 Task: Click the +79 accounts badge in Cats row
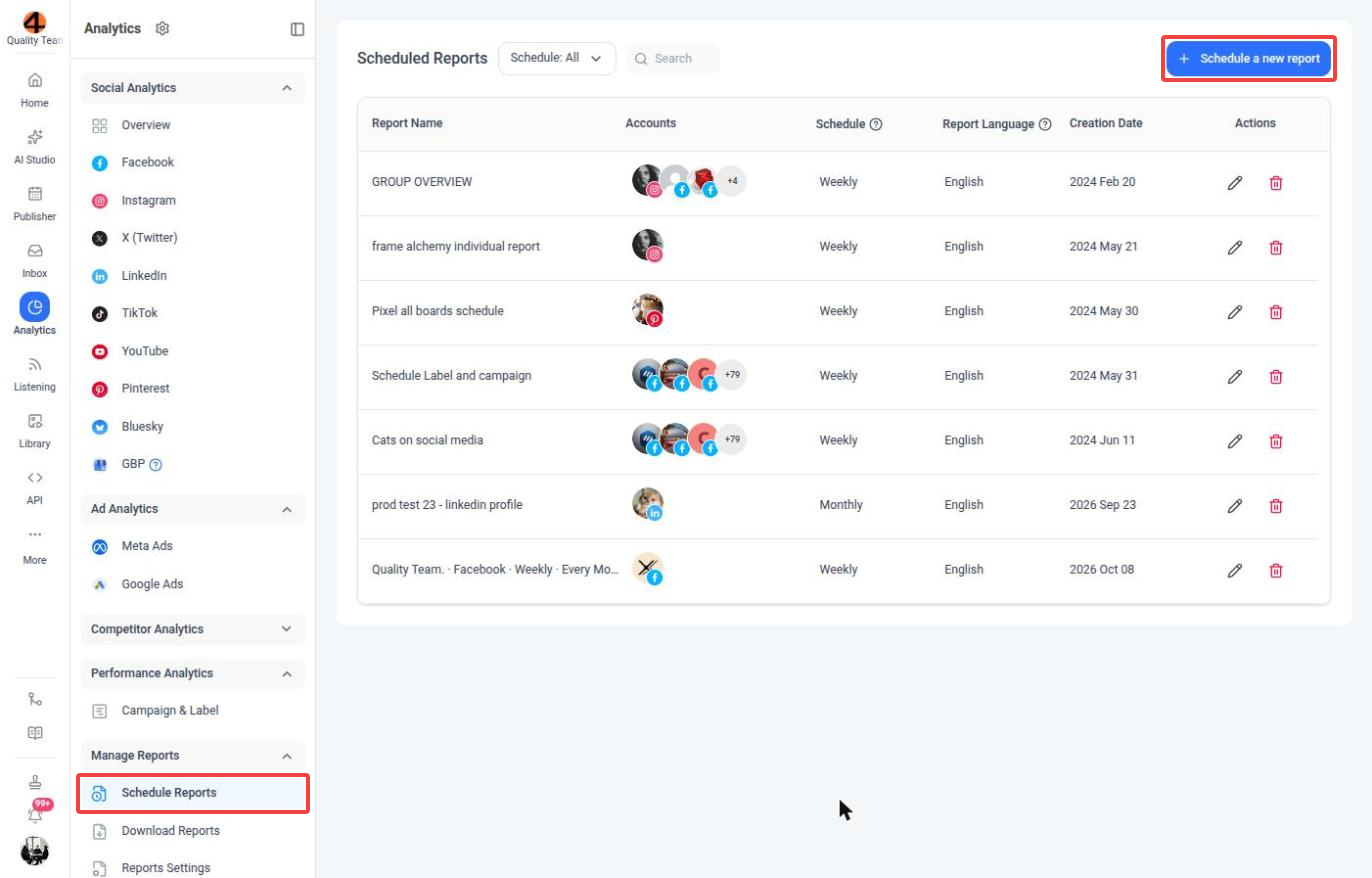[732, 439]
